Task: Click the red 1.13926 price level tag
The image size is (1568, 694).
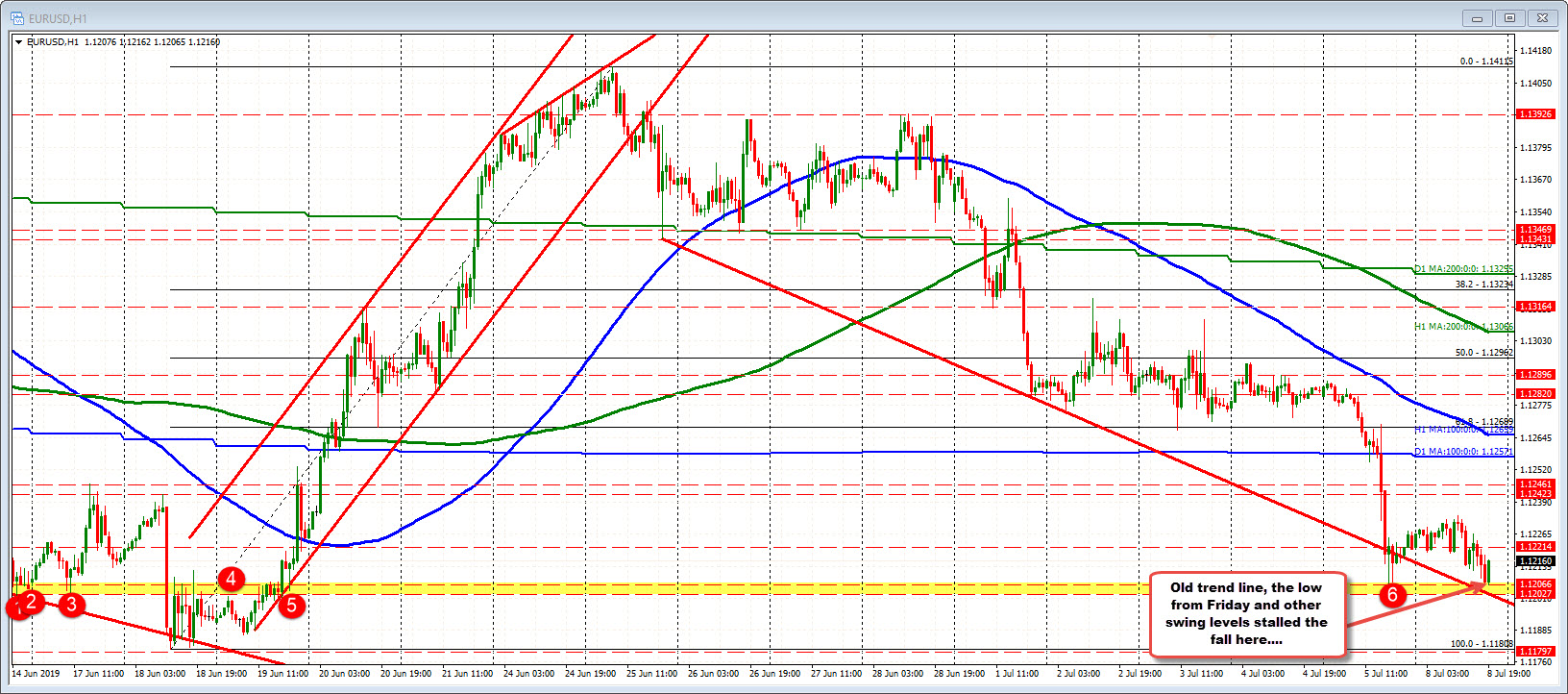Action: tap(1535, 114)
